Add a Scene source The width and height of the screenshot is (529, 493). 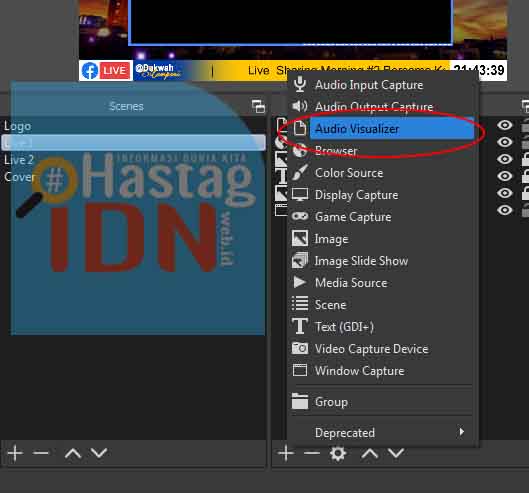330,305
